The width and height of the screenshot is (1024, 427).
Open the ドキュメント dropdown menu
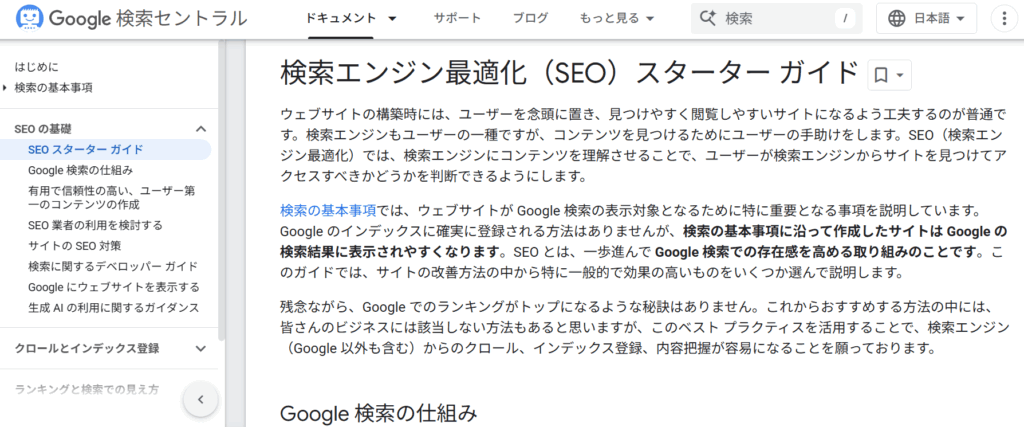[351, 18]
